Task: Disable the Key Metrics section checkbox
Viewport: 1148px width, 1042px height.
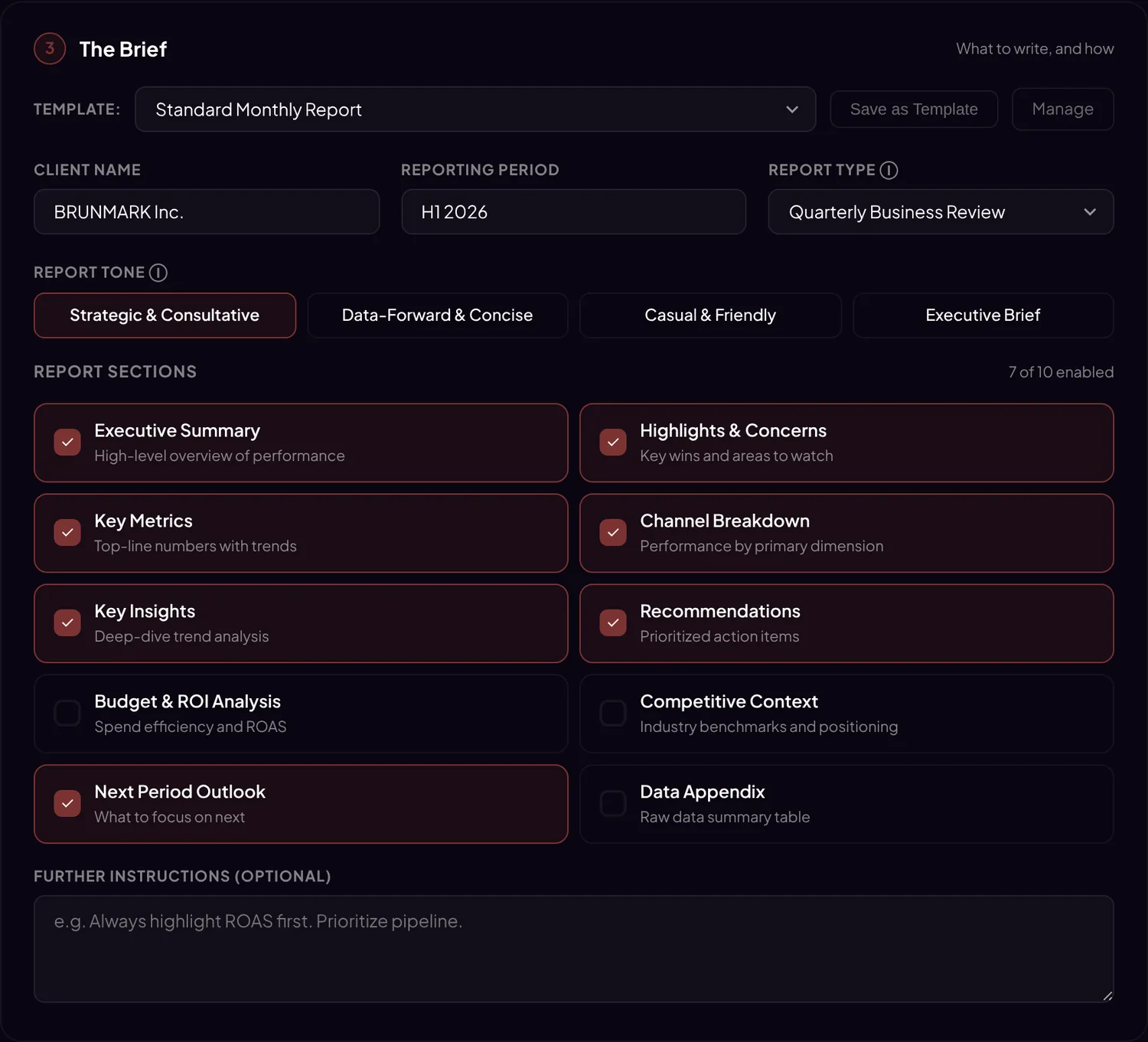Action: (67, 533)
